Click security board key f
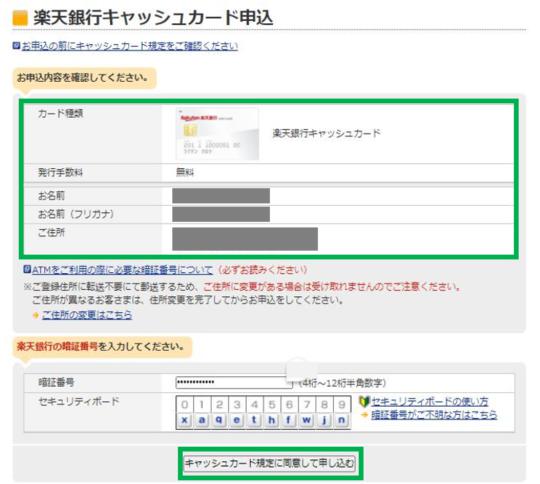 (289, 420)
